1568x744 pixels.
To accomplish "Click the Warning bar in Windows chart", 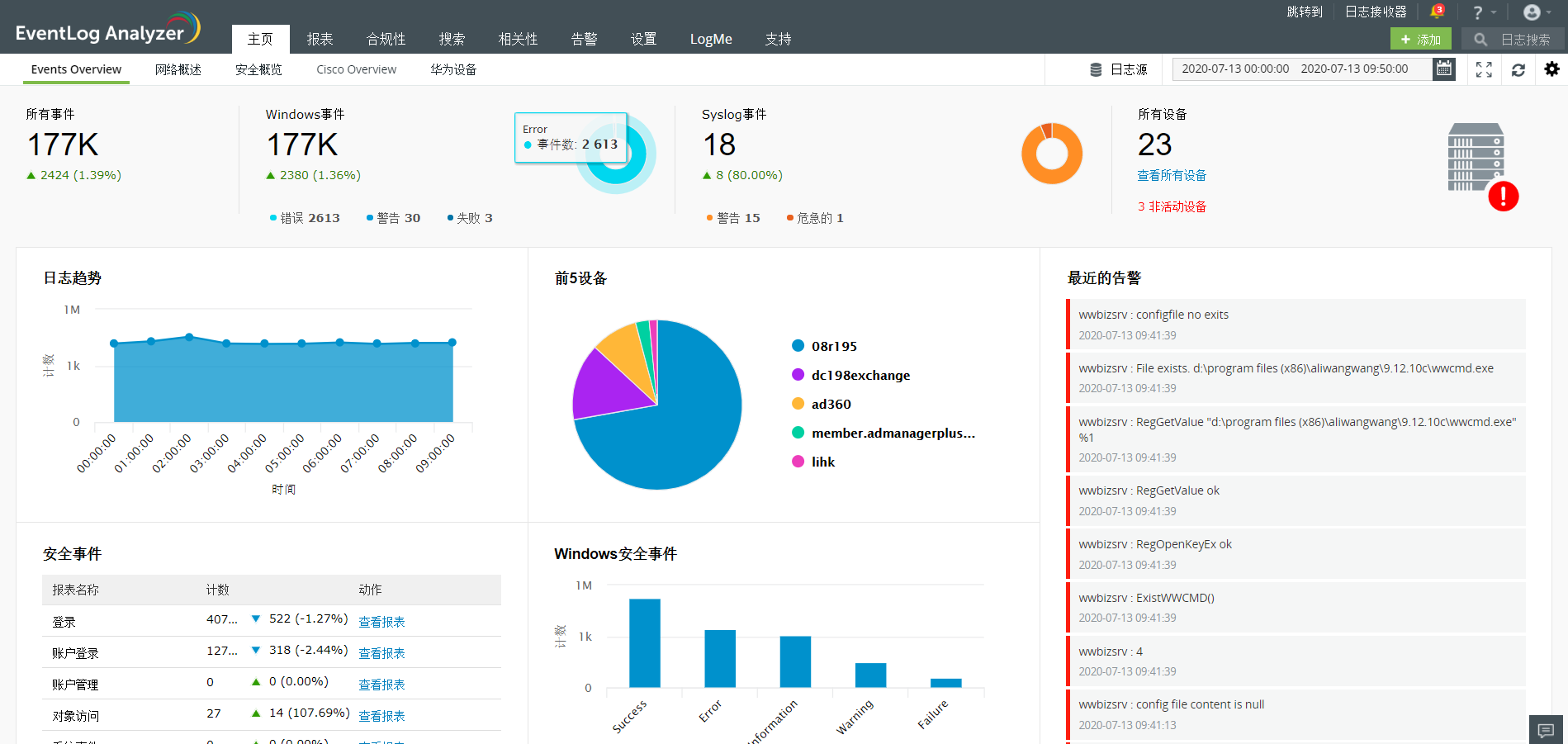I will click(x=870, y=675).
